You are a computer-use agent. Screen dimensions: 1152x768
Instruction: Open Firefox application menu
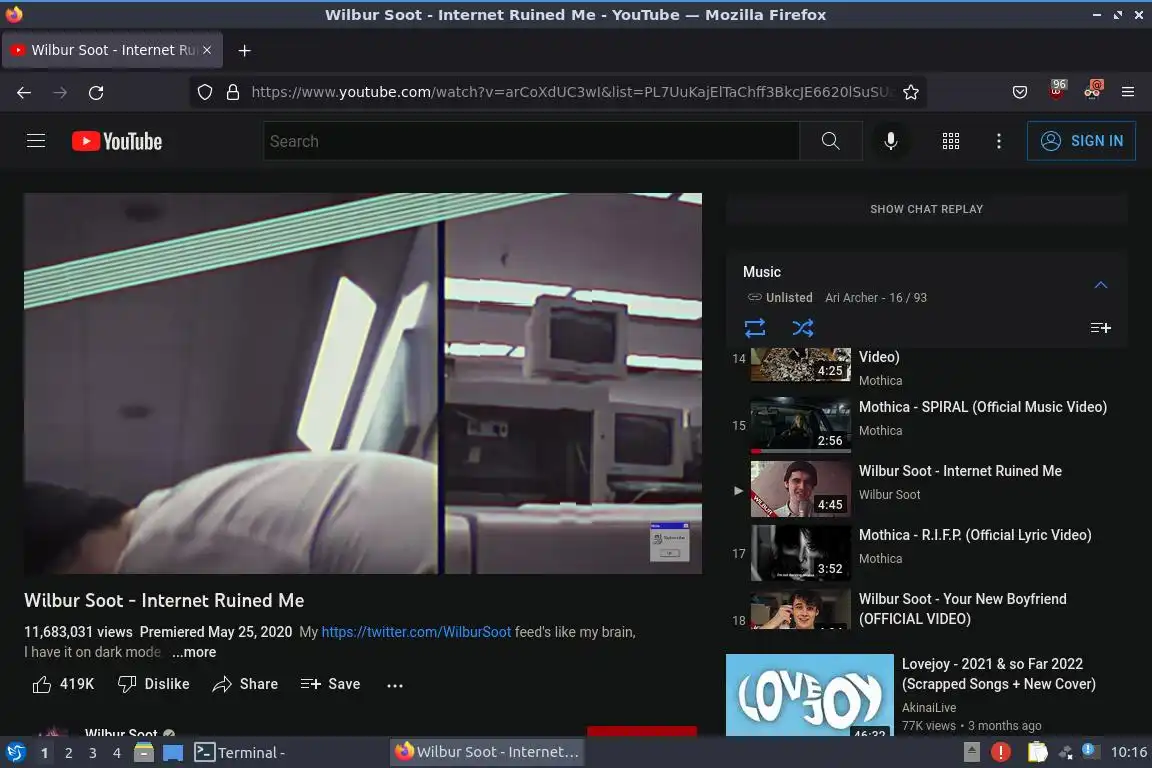coord(1128,93)
